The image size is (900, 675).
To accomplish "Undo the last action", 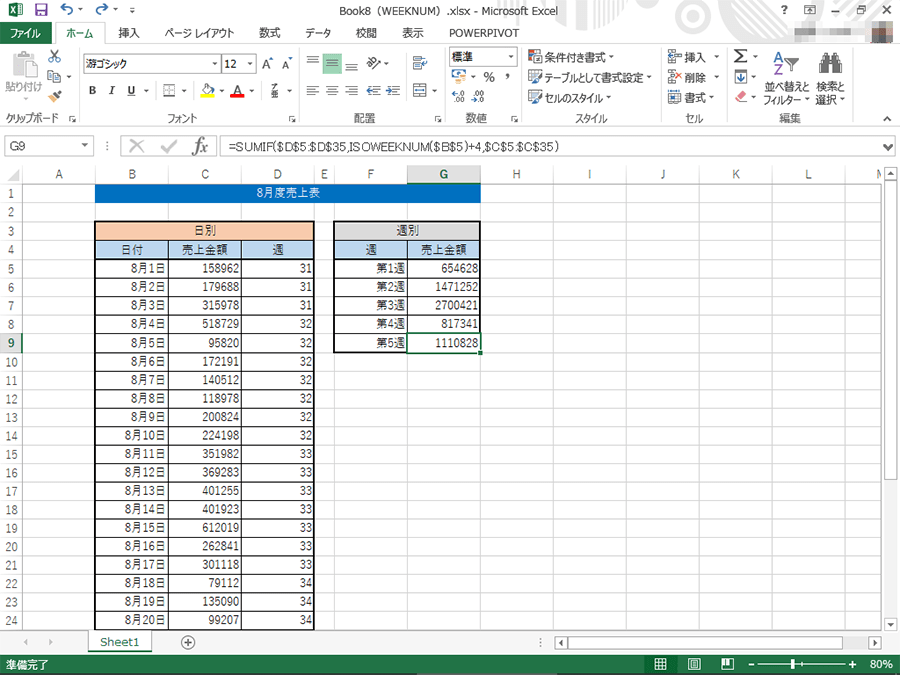I will 67,9.
